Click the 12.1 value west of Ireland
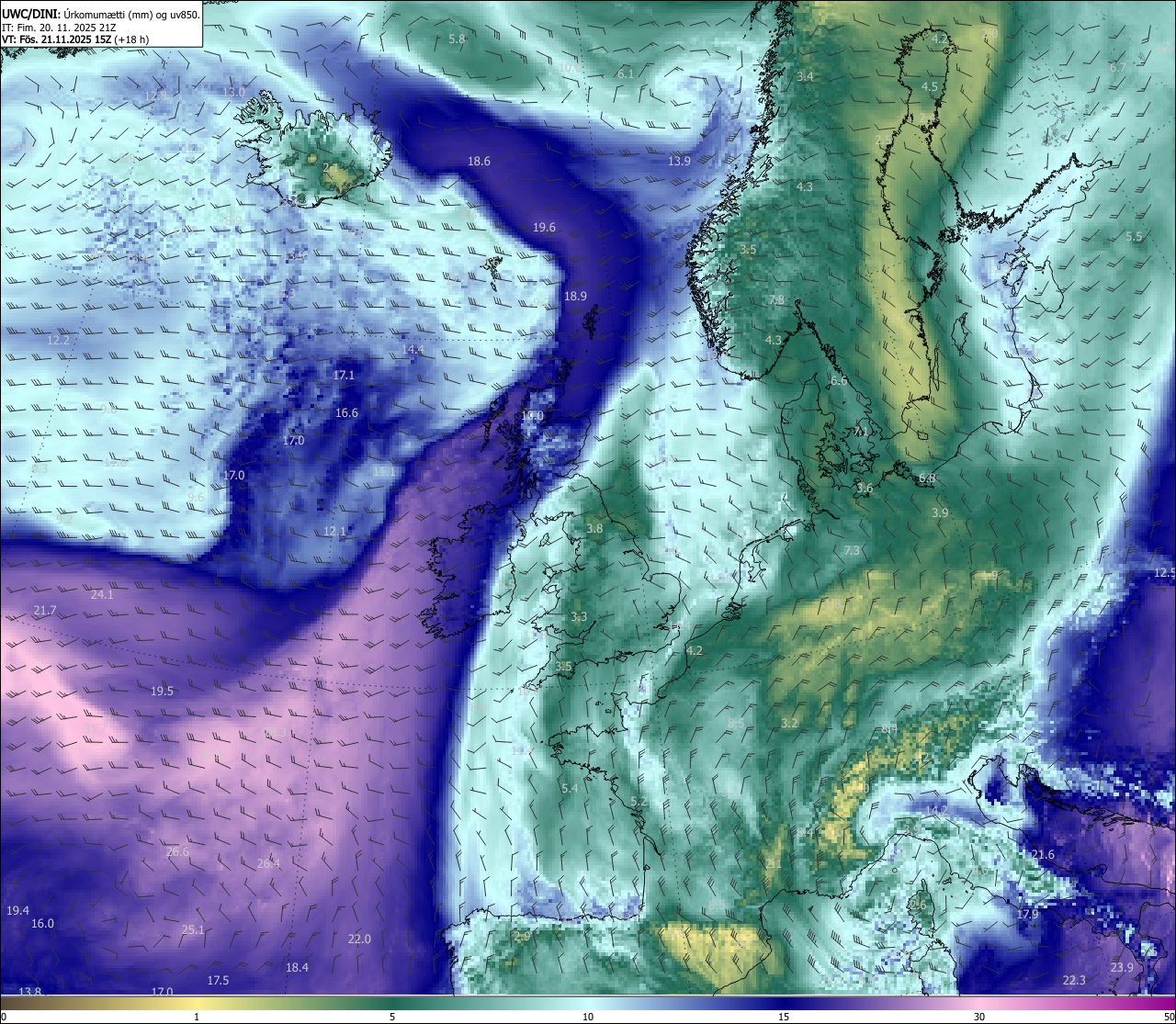Image resolution: width=1176 pixels, height=1024 pixels. (x=334, y=531)
